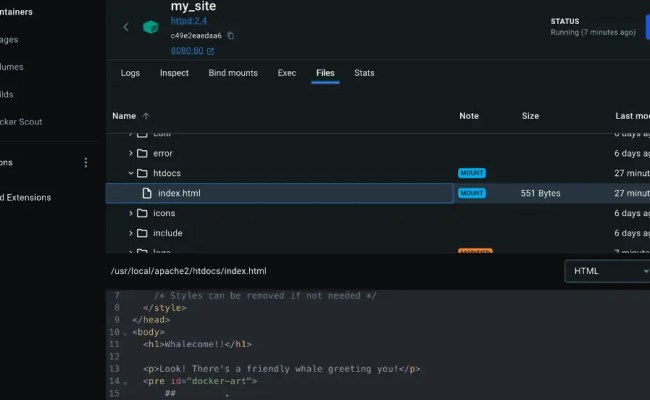Click the green container cube icon

tap(150, 27)
